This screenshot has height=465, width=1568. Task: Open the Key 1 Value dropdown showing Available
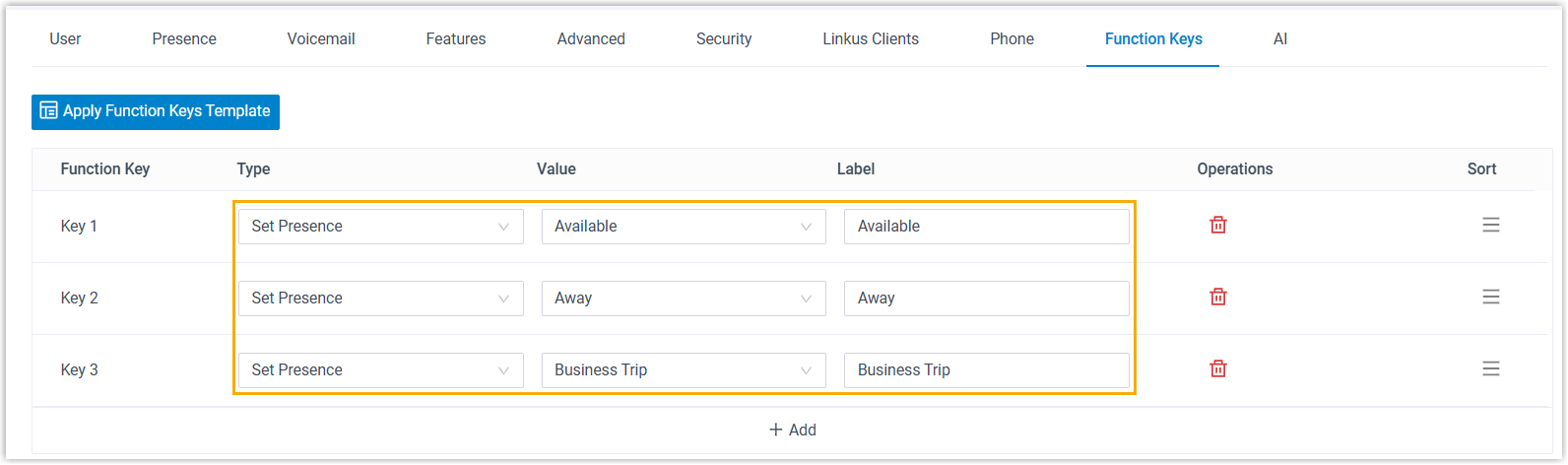684,227
